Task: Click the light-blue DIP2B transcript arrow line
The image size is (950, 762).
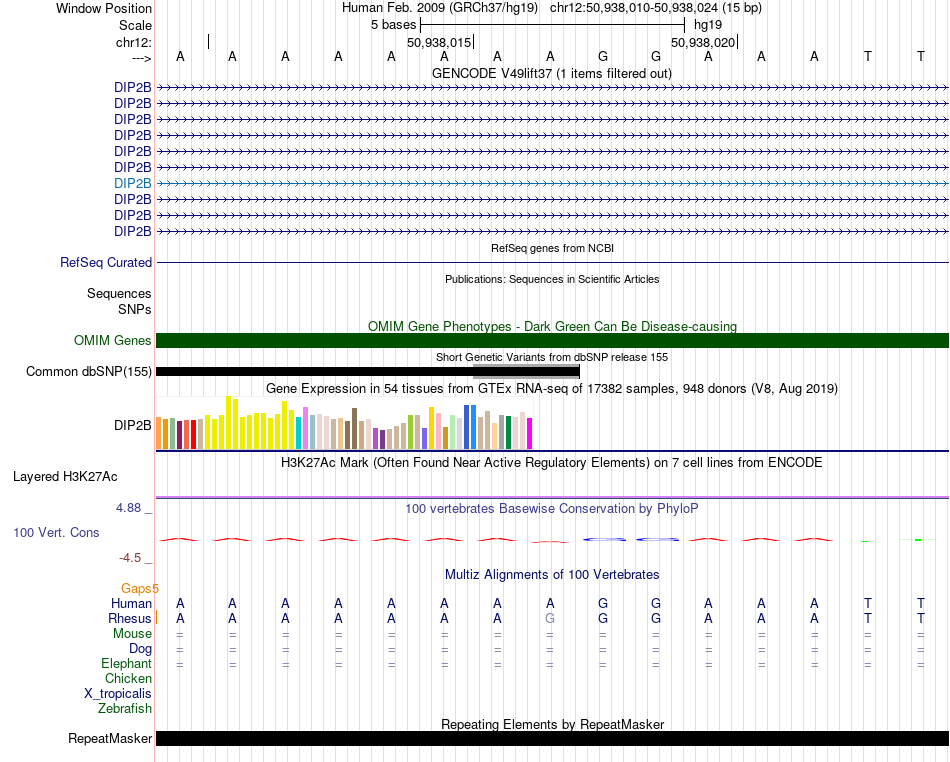Action: (x=552, y=183)
